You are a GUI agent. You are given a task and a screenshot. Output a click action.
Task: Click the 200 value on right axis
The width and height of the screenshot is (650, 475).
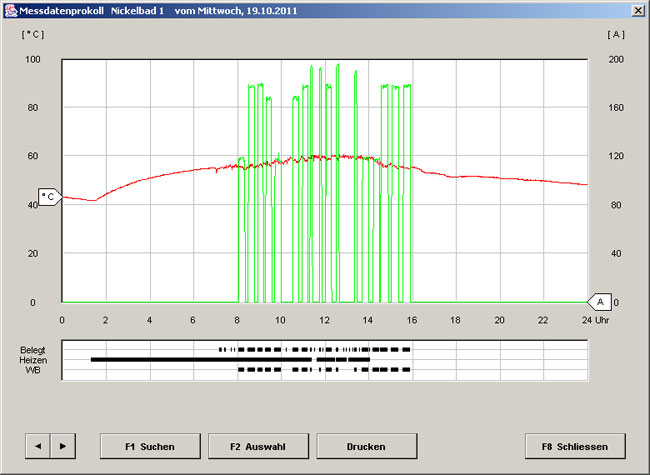point(616,59)
